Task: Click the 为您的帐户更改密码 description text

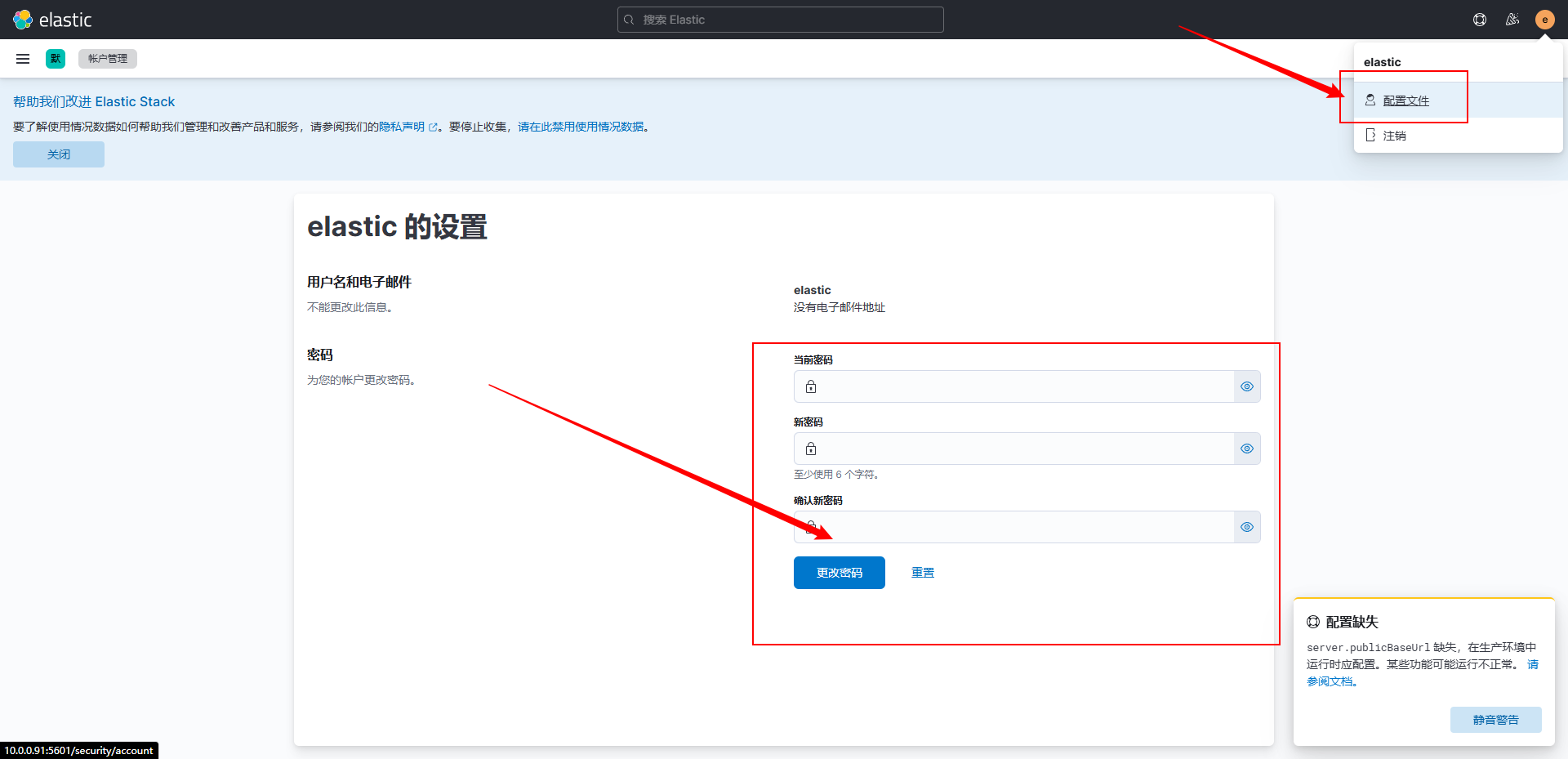Action: pos(361,380)
